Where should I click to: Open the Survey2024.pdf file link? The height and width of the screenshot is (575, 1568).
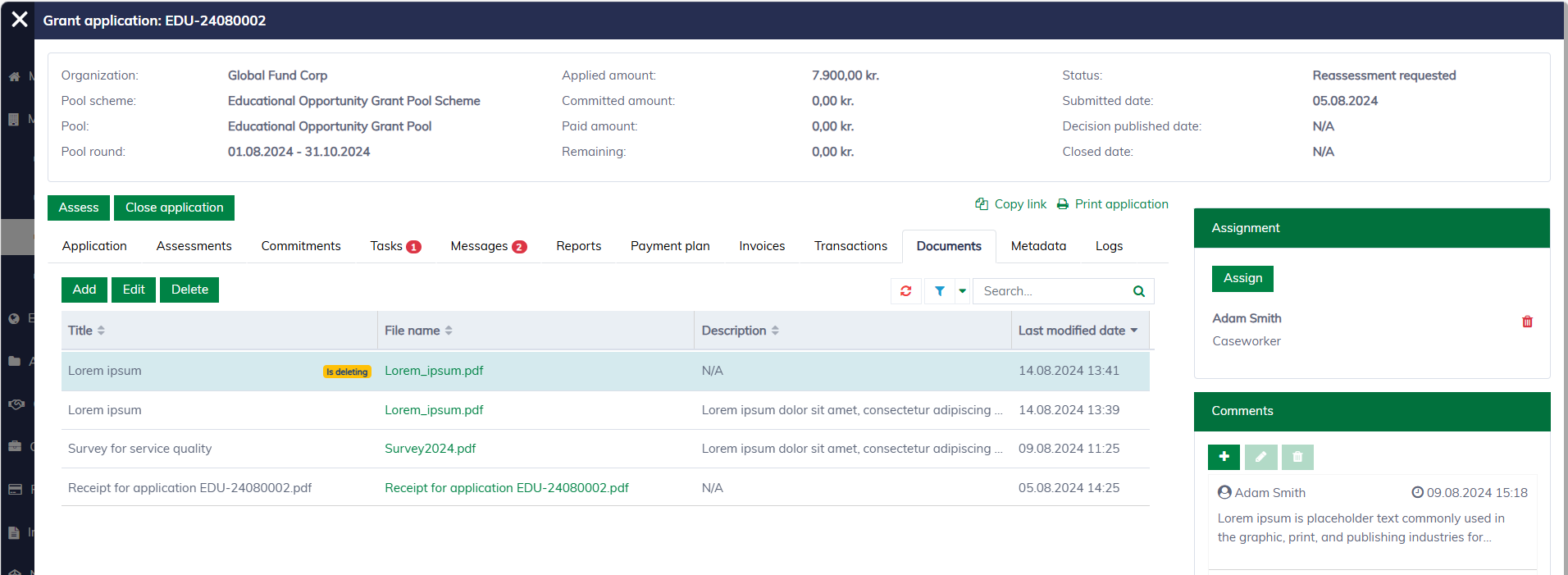pos(430,449)
